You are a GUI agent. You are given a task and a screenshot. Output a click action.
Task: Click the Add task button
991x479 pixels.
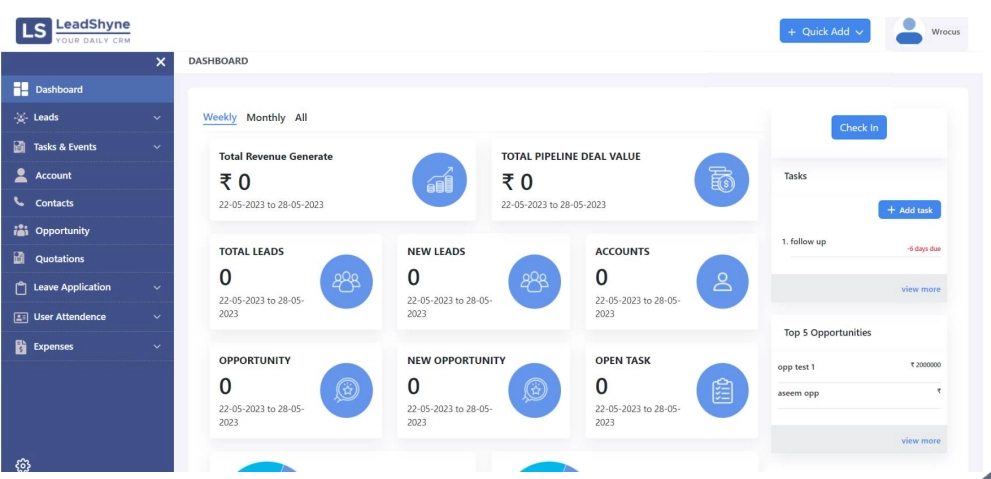[909, 210]
